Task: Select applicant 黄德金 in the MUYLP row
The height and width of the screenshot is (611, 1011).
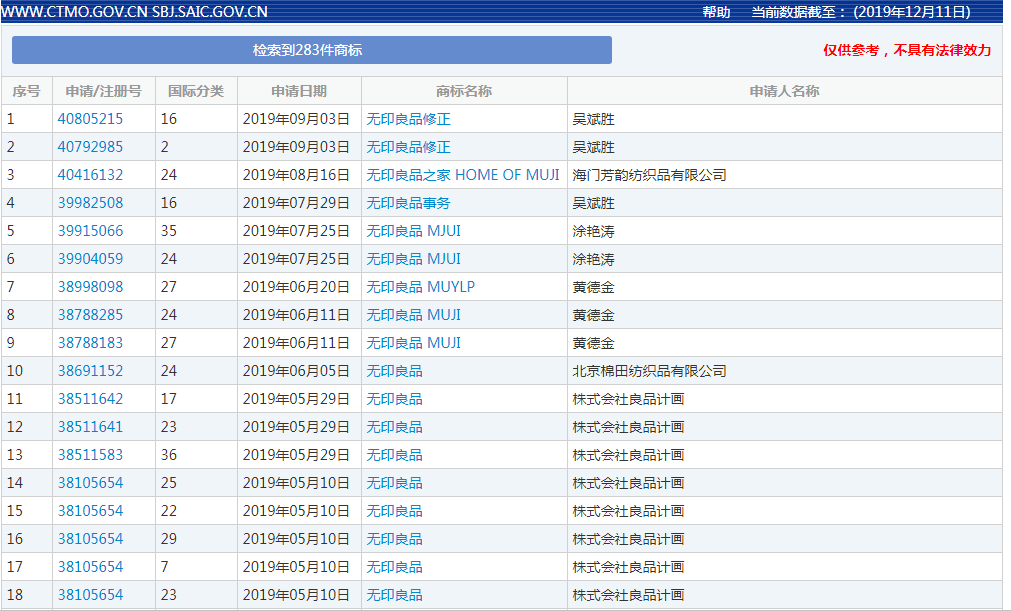Action: (593, 287)
